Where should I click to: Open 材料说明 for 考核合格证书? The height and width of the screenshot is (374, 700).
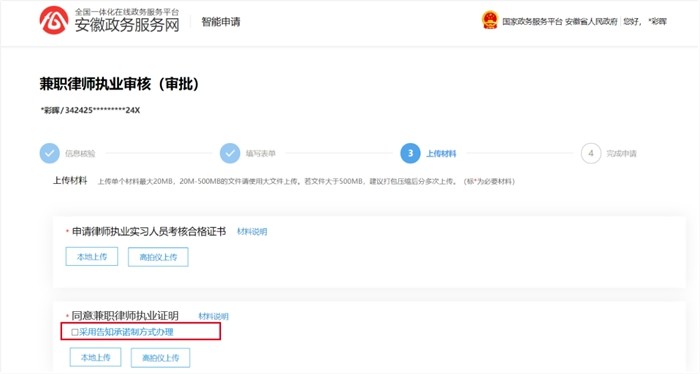pos(252,232)
